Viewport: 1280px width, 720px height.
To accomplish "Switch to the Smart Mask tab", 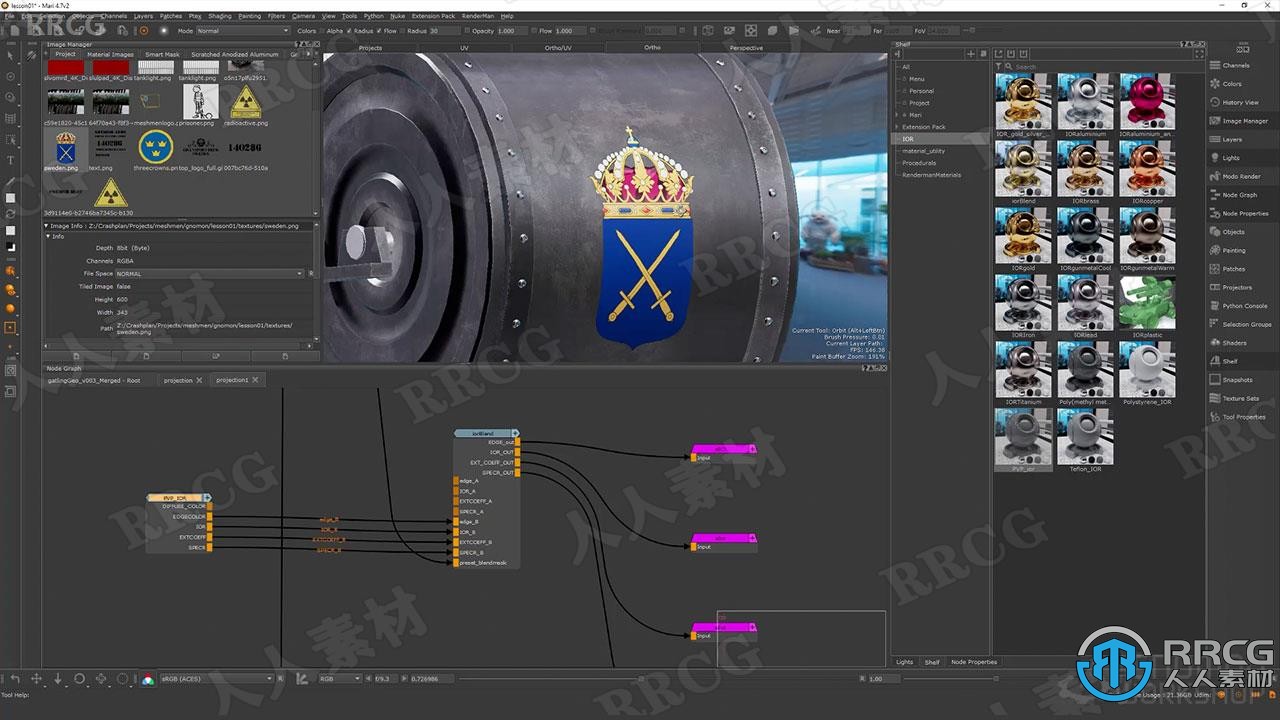I will coord(162,54).
